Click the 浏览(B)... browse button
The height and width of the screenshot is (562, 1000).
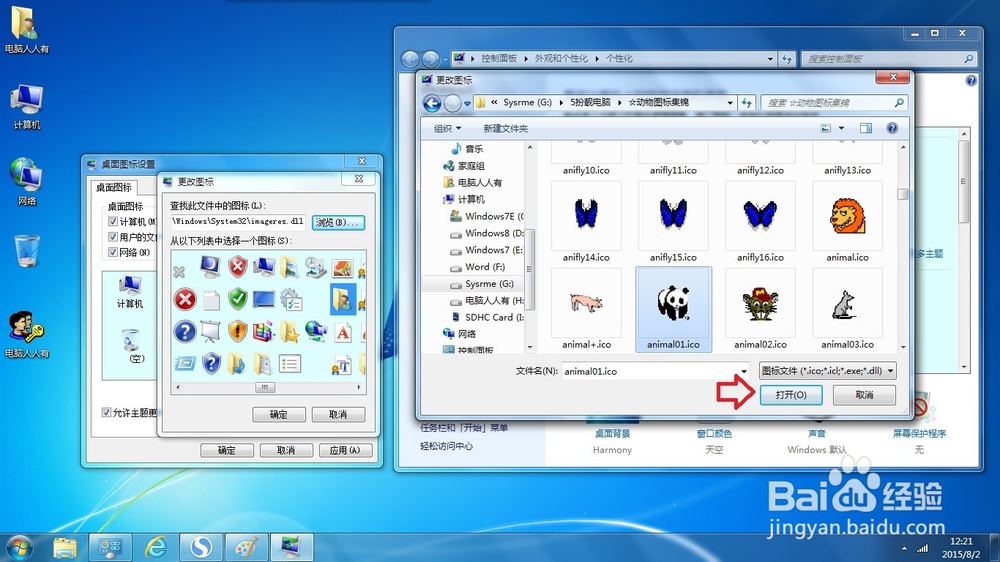pos(339,222)
